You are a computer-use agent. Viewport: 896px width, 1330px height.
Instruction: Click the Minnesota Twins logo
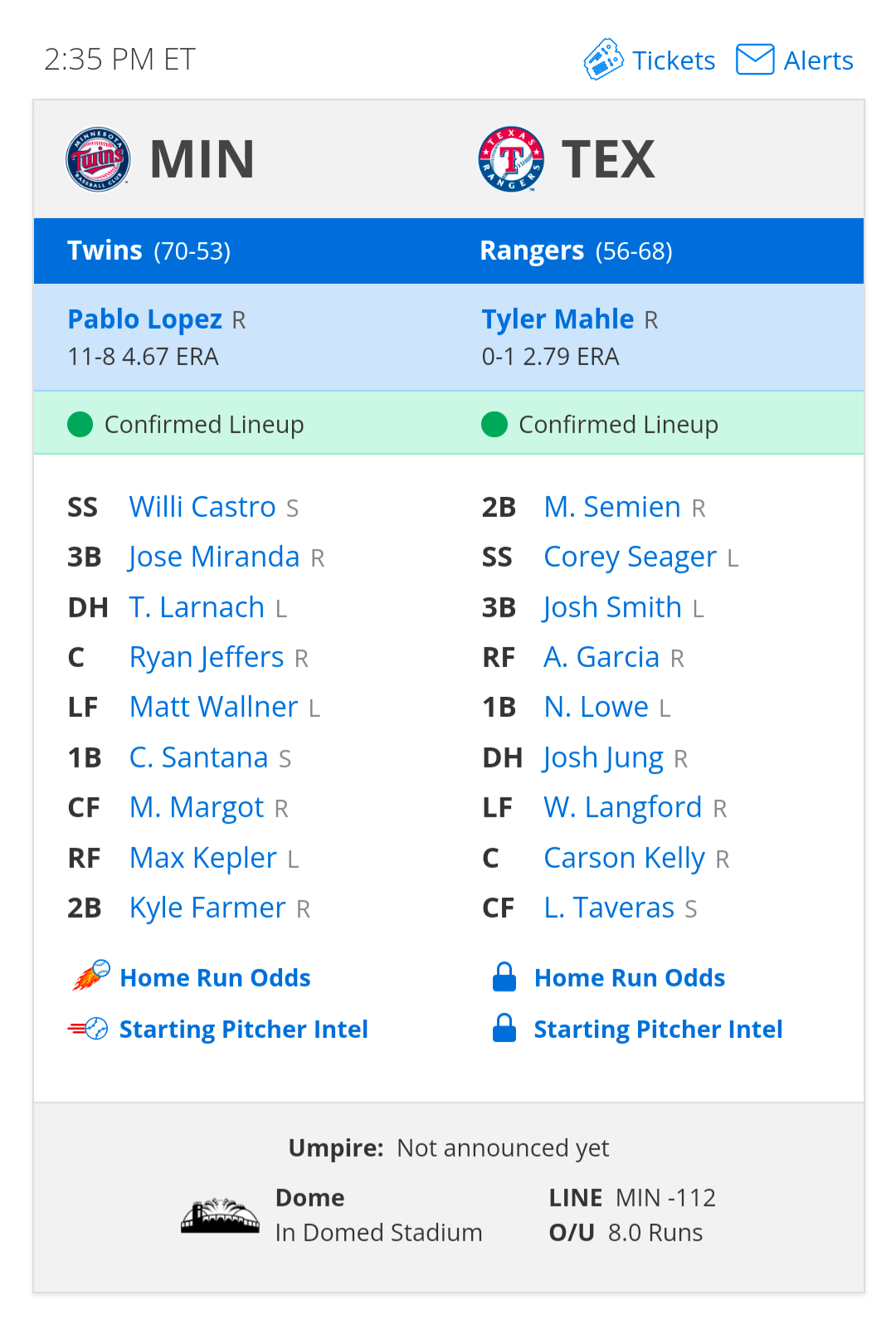point(98,159)
